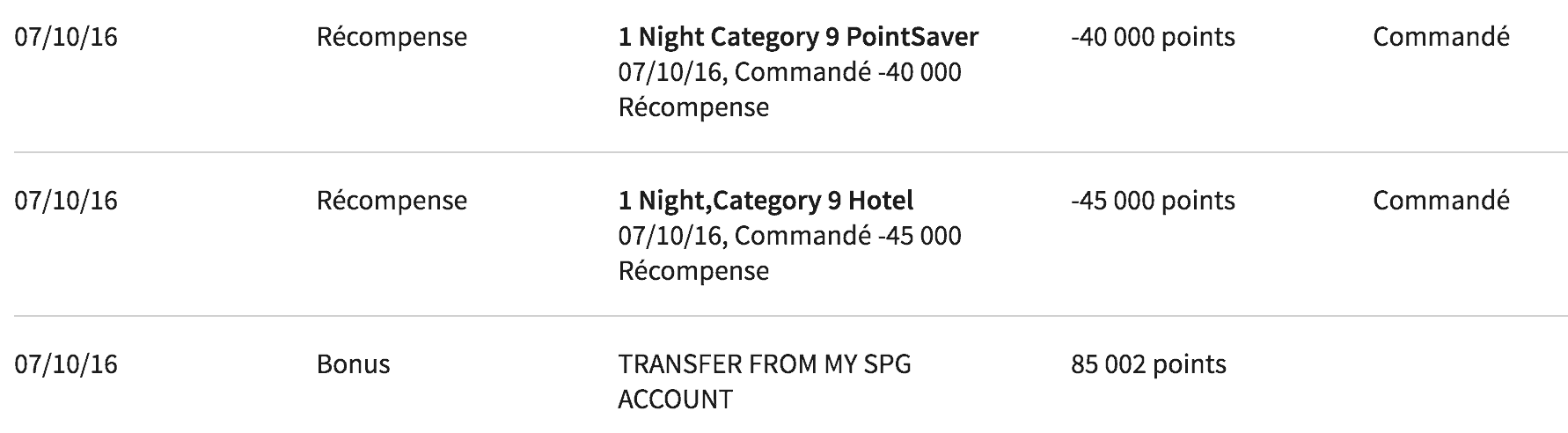Screen dimensions: 1568x433
Task: Click the date of Category 9 Hotel row
Action: pyautogui.click(x=66, y=201)
